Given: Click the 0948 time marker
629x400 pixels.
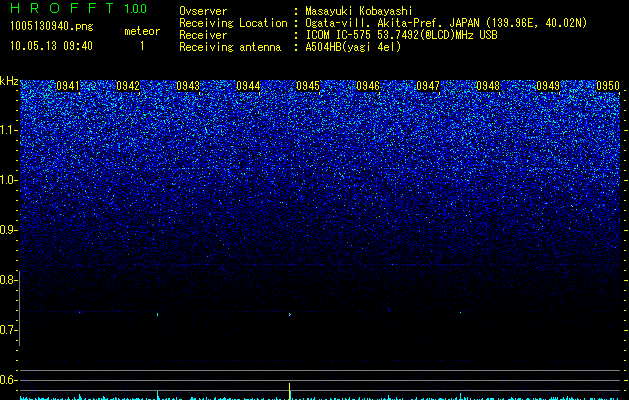Looking at the screenshot, I should tap(488, 86).
